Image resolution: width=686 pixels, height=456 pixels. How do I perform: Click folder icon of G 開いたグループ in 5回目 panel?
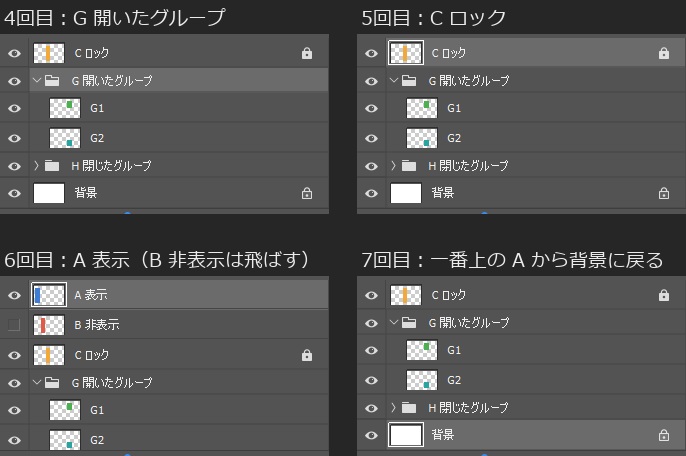tap(409, 81)
